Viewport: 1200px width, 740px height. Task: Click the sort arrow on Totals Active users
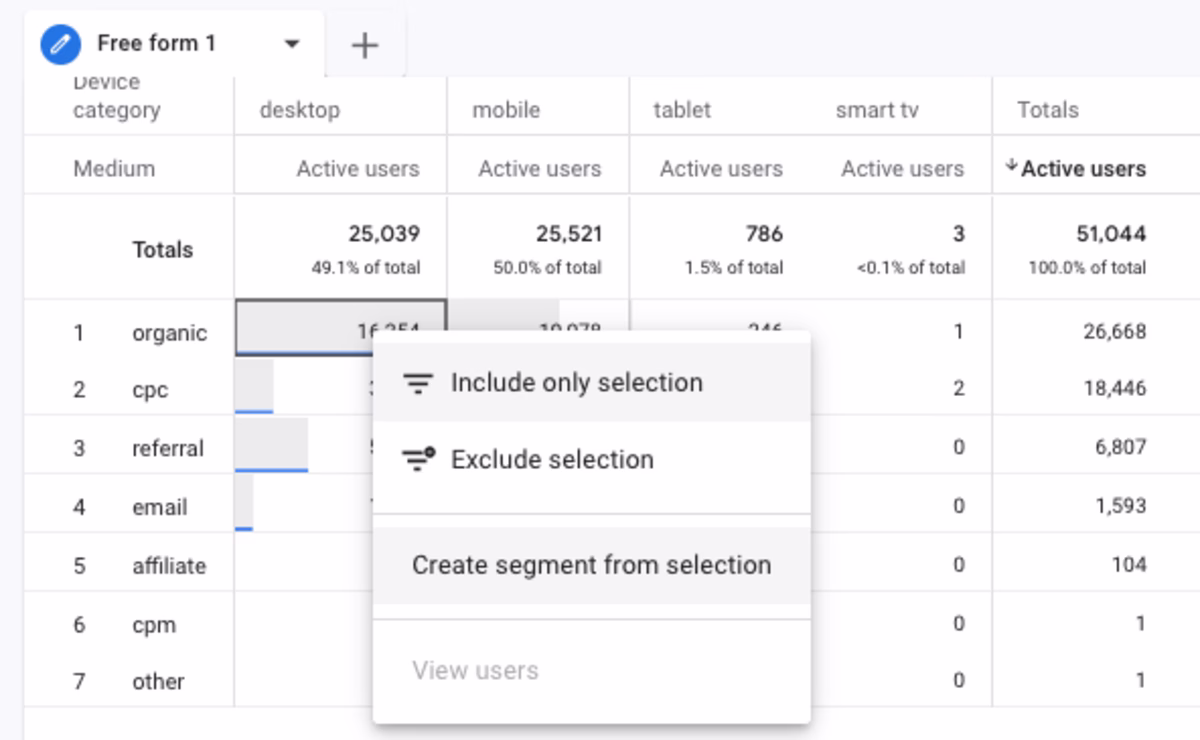point(1011,168)
